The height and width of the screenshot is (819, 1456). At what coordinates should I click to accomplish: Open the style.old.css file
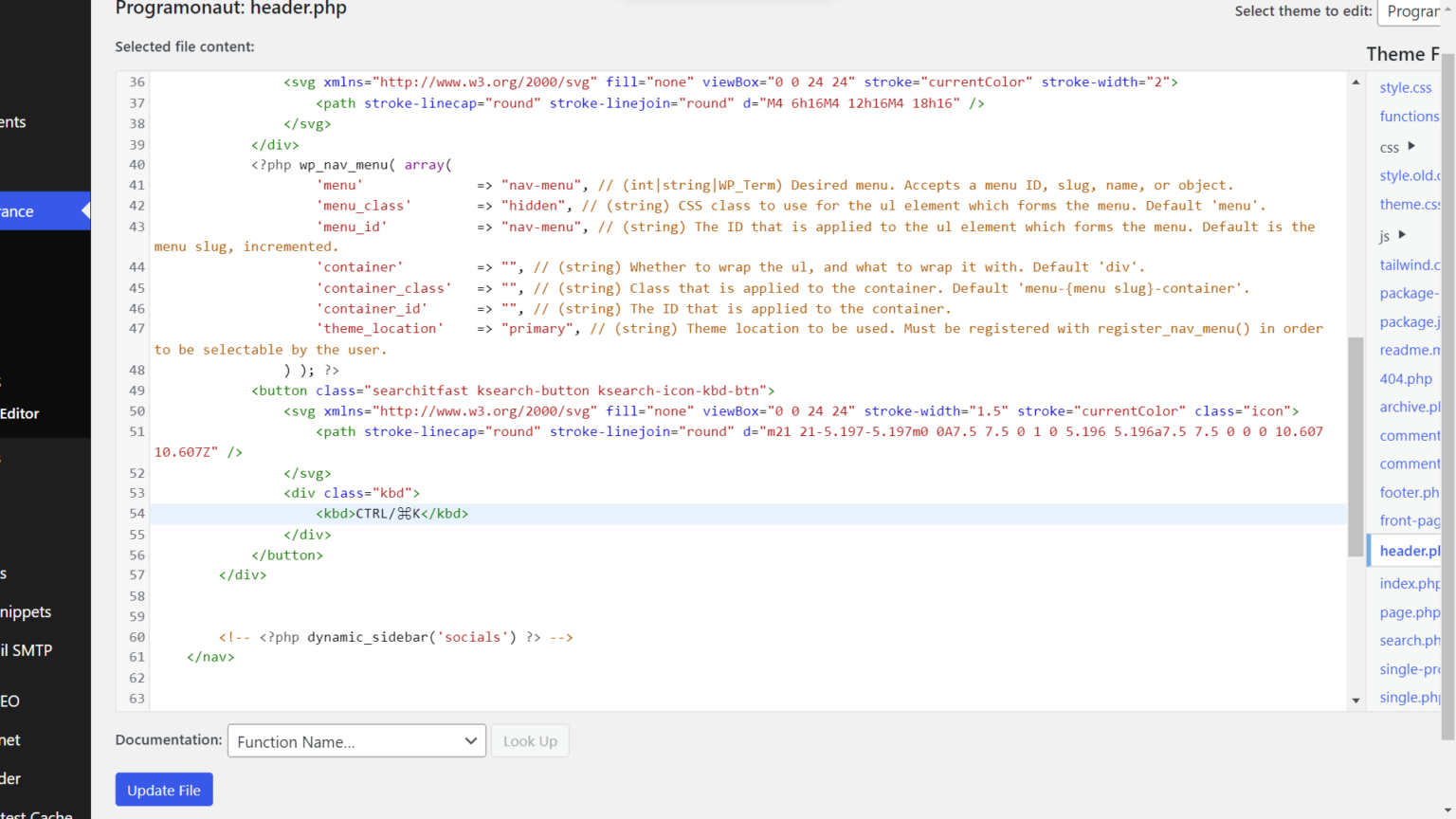1409,175
